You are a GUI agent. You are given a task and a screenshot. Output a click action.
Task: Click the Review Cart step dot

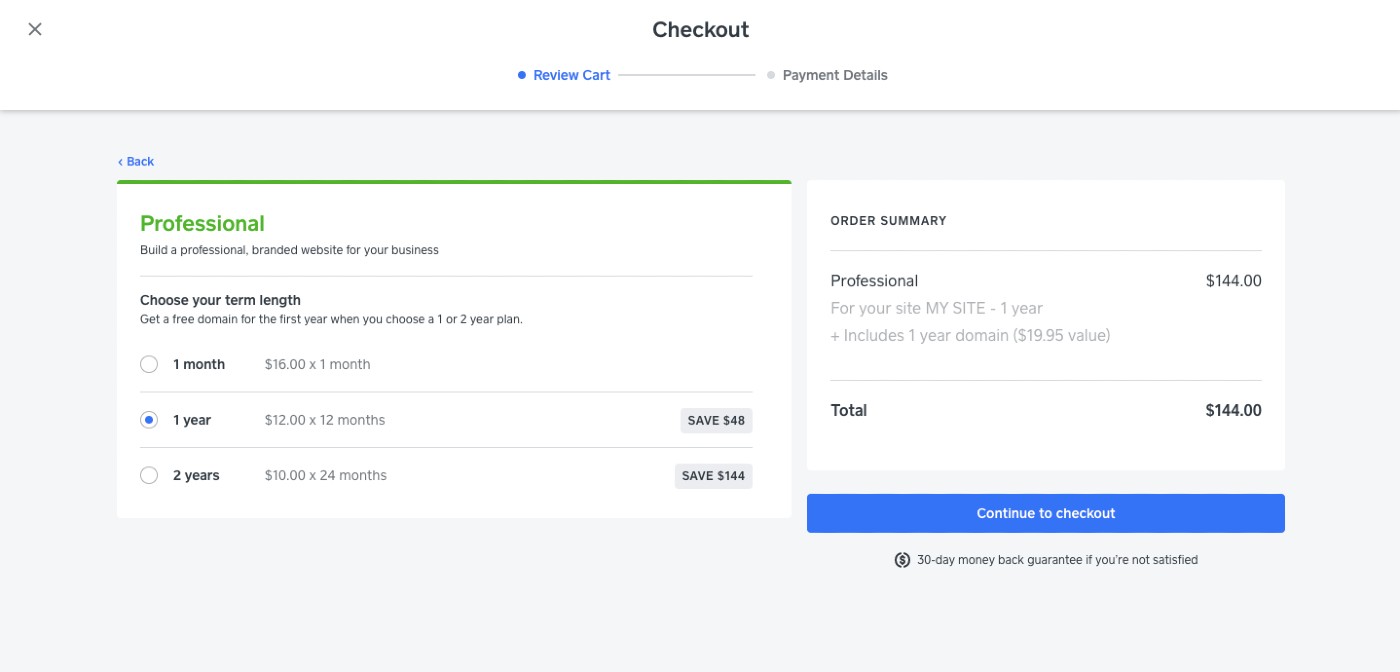(x=522, y=75)
